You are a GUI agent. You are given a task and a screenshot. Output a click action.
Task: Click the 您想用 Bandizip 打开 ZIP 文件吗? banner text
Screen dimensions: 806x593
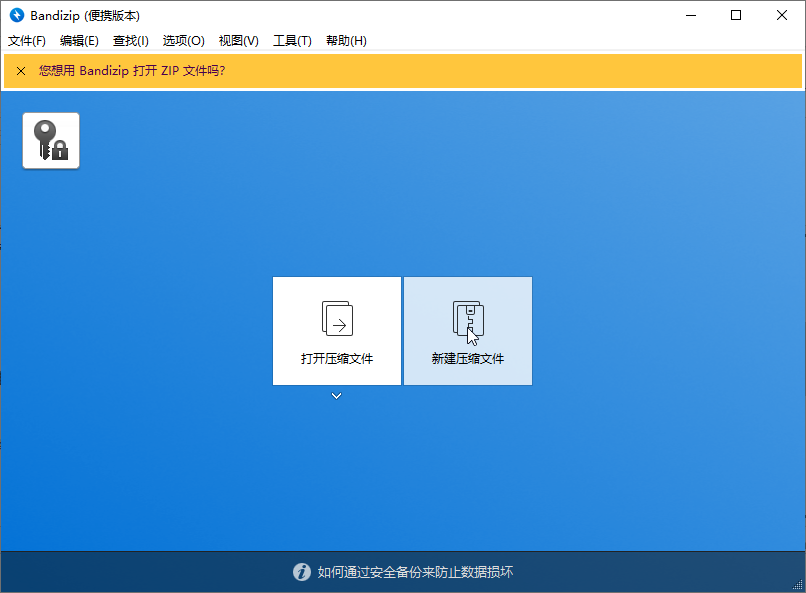tap(132, 70)
